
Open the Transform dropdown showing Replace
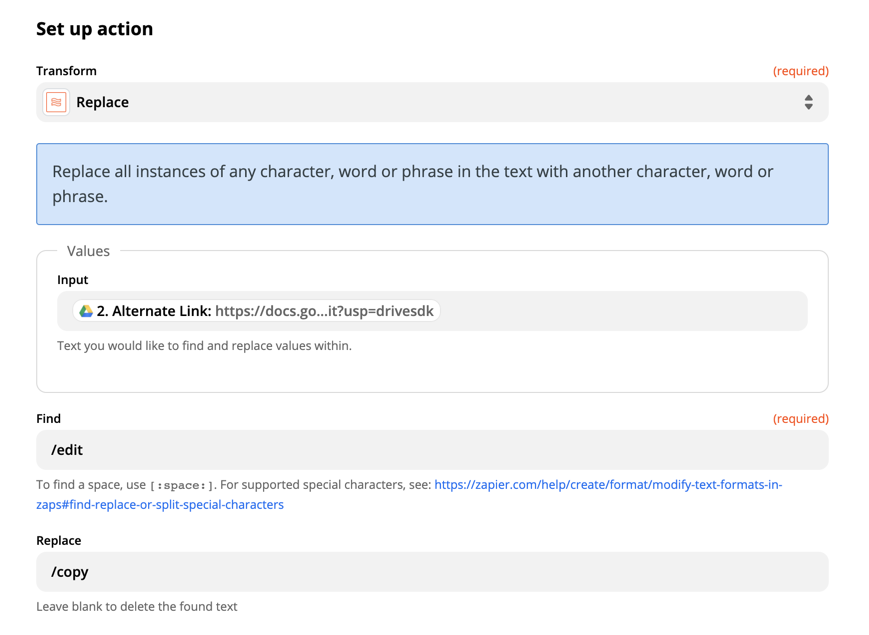click(432, 102)
